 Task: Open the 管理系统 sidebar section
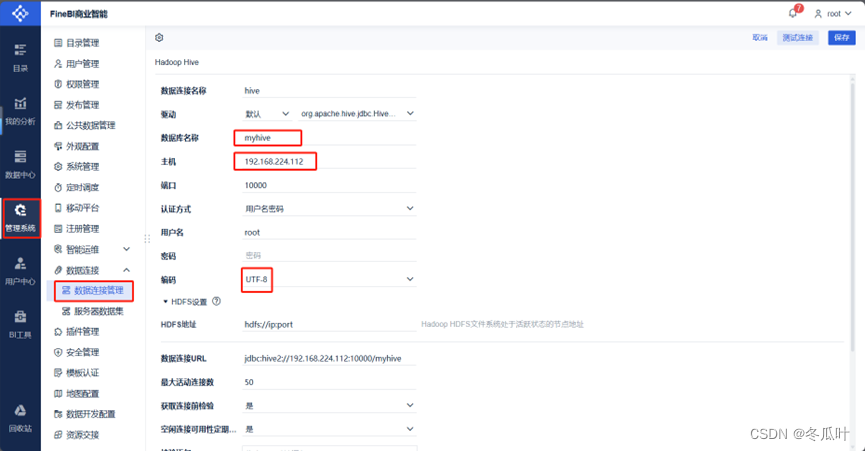coord(20,218)
